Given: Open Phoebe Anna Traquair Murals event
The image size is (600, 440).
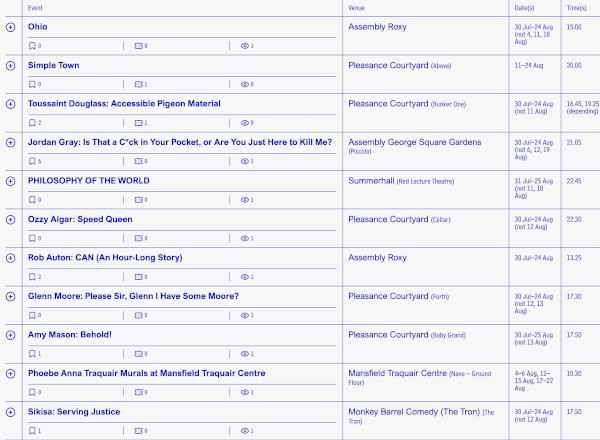Looking at the screenshot, I should (147, 373).
